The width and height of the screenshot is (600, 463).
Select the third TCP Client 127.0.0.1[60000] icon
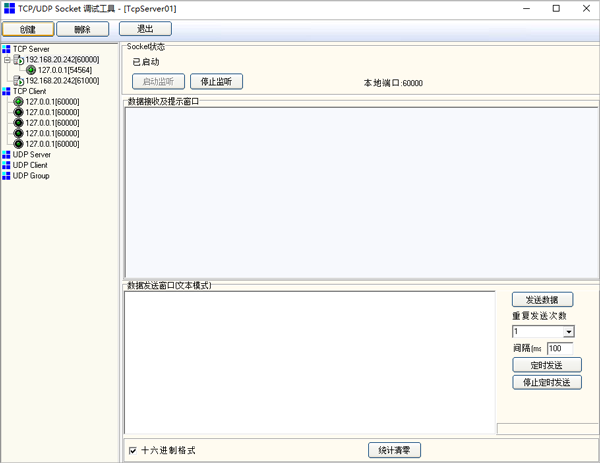click(18, 123)
